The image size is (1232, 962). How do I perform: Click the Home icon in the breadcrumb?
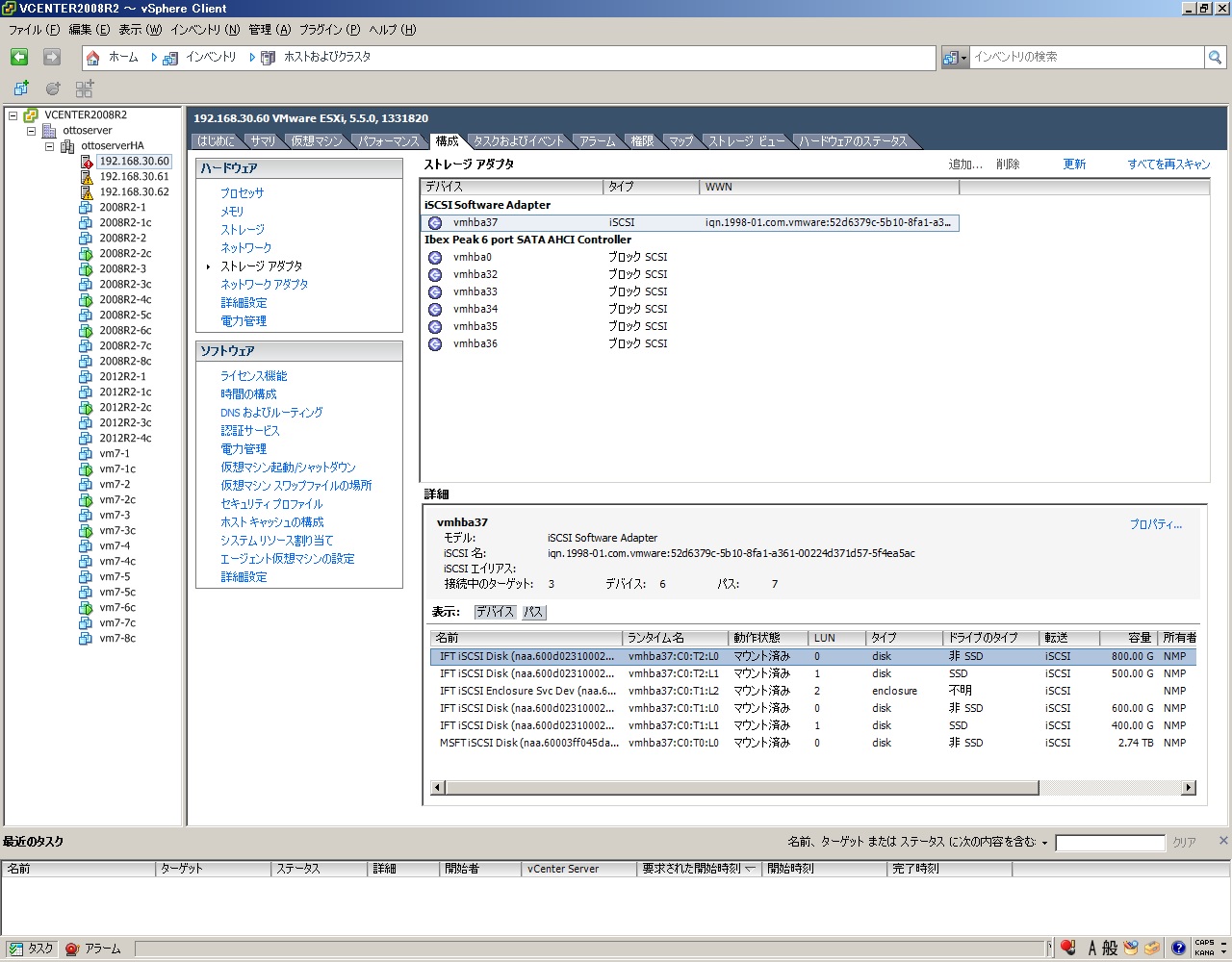click(93, 58)
